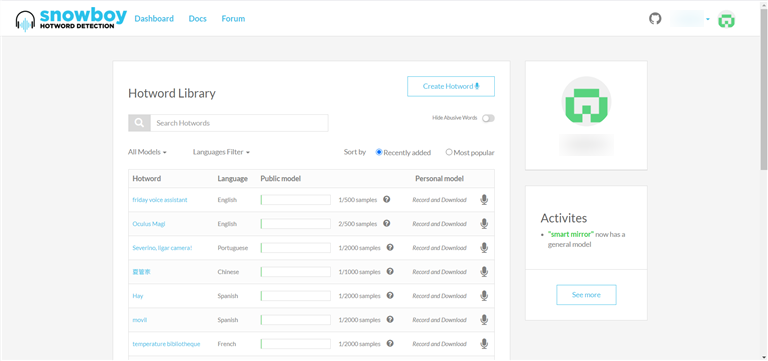The image size is (768, 361).
Task: Record microphone for Hay hotword
Action: tap(484, 296)
